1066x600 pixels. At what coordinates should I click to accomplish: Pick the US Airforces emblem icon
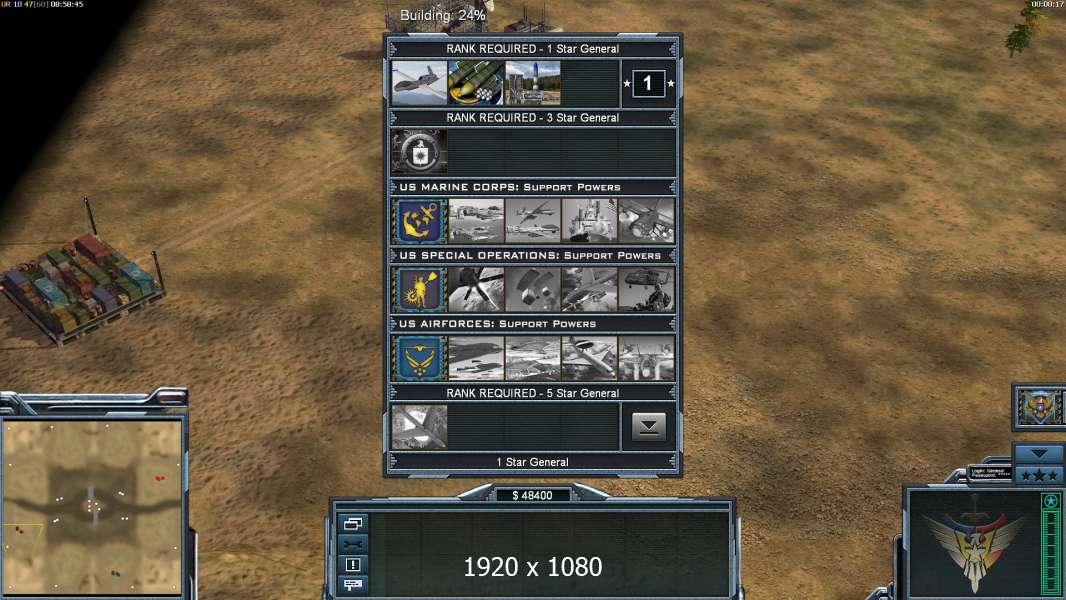click(419, 358)
